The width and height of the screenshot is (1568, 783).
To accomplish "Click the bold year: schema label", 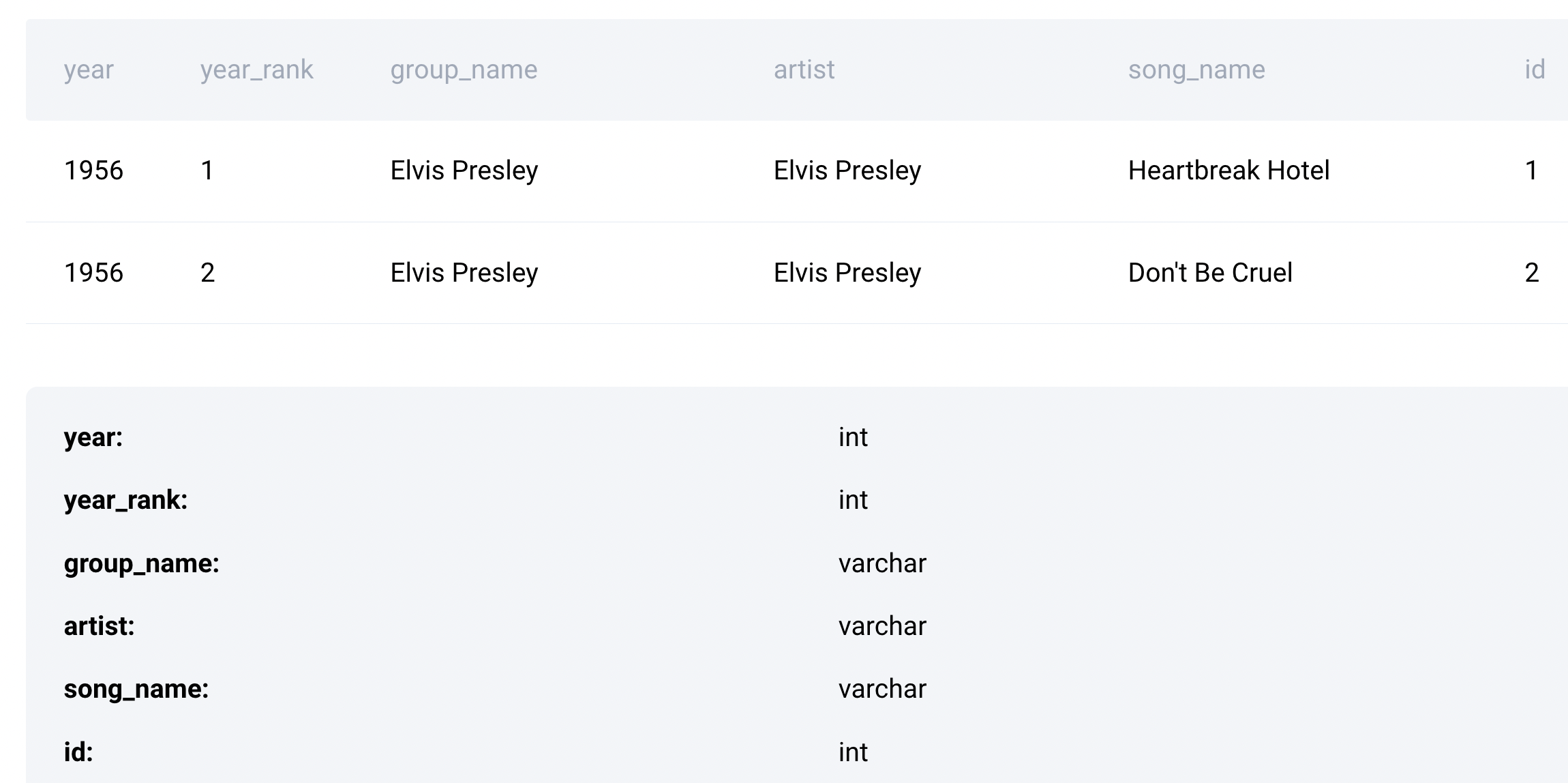I will [x=93, y=437].
